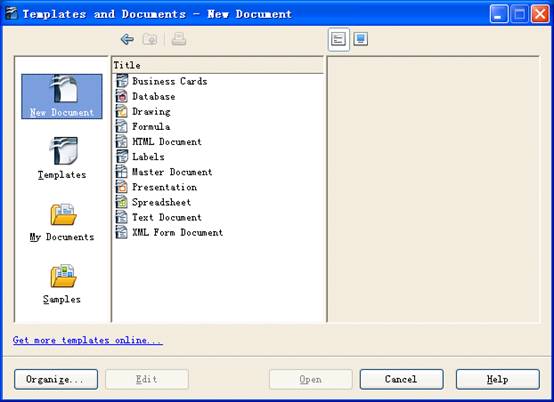Click the Cancel button
The height and width of the screenshot is (402, 554).
(401, 379)
